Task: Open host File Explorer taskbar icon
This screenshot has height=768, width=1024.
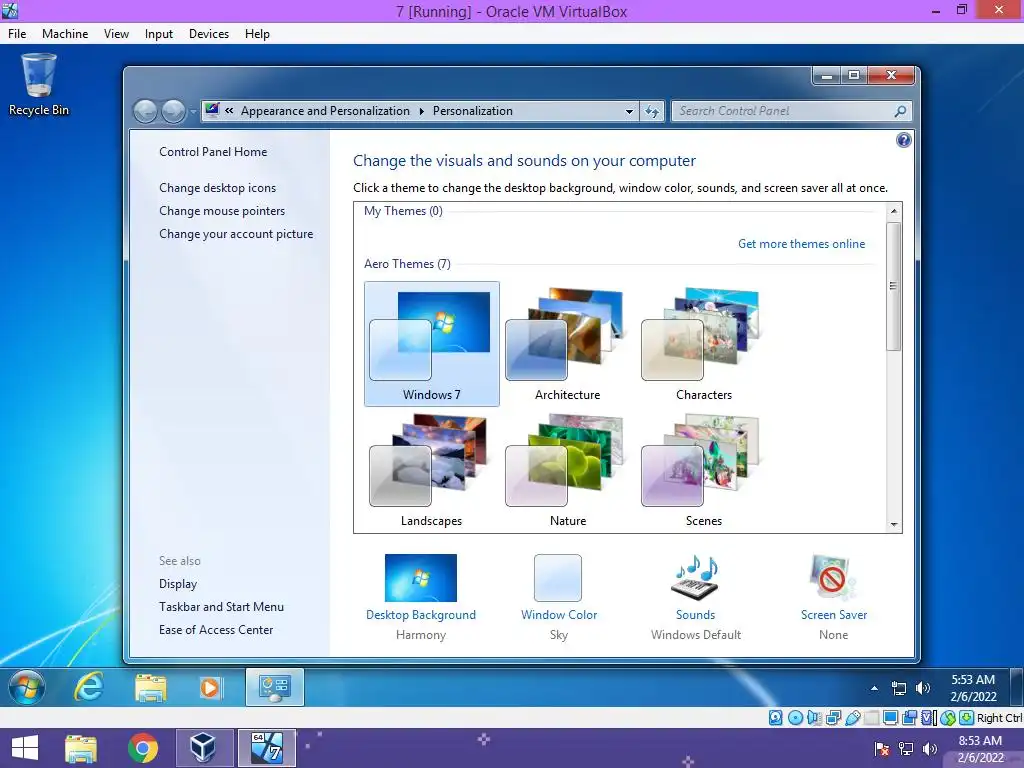Action: [x=81, y=748]
